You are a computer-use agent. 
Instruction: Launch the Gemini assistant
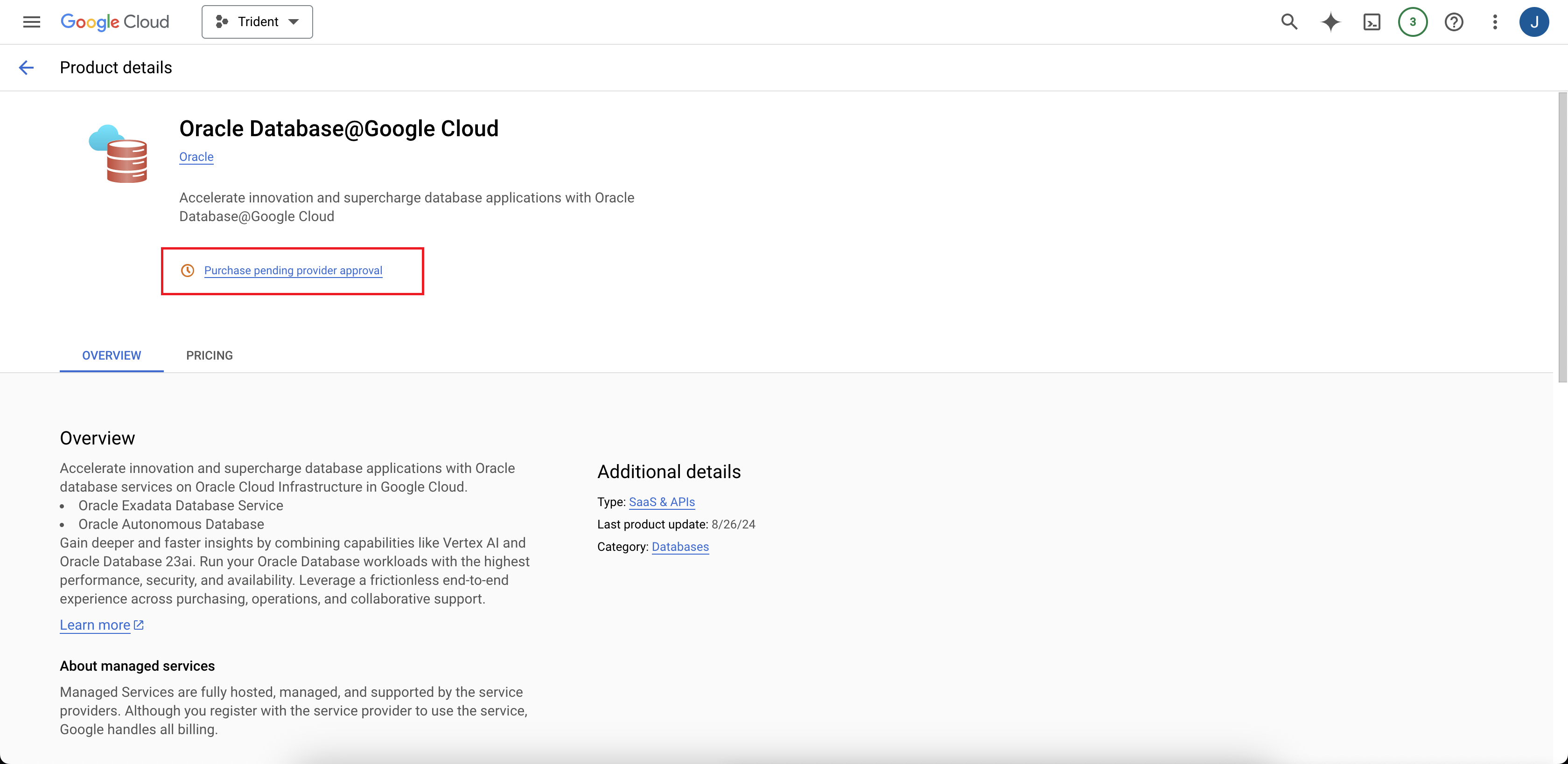point(1330,22)
